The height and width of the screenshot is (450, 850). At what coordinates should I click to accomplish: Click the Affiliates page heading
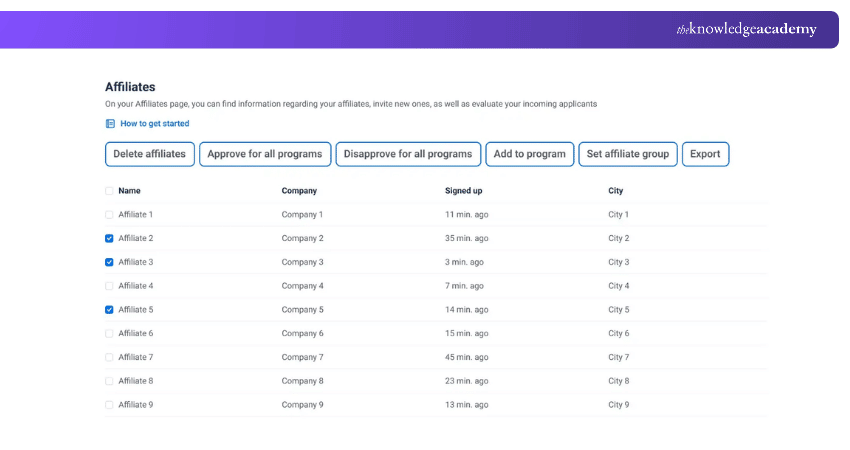[130, 87]
